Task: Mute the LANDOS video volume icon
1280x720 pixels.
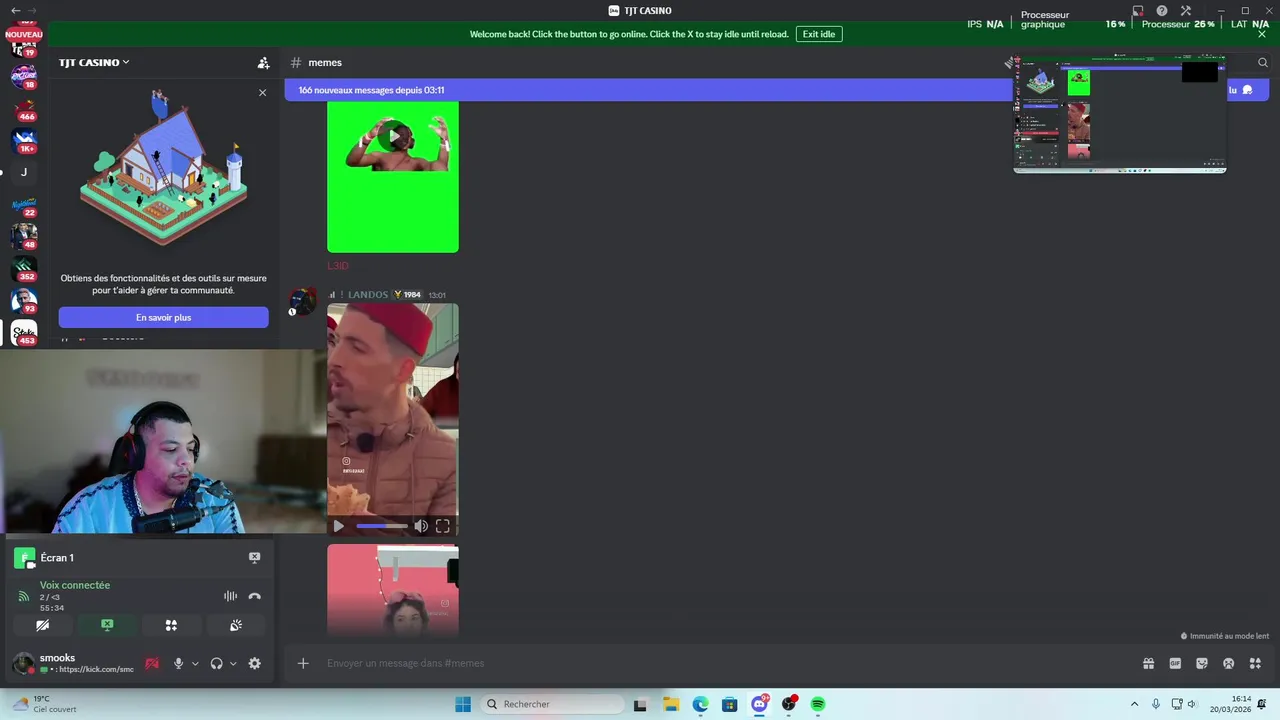Action: click(421, 526)
